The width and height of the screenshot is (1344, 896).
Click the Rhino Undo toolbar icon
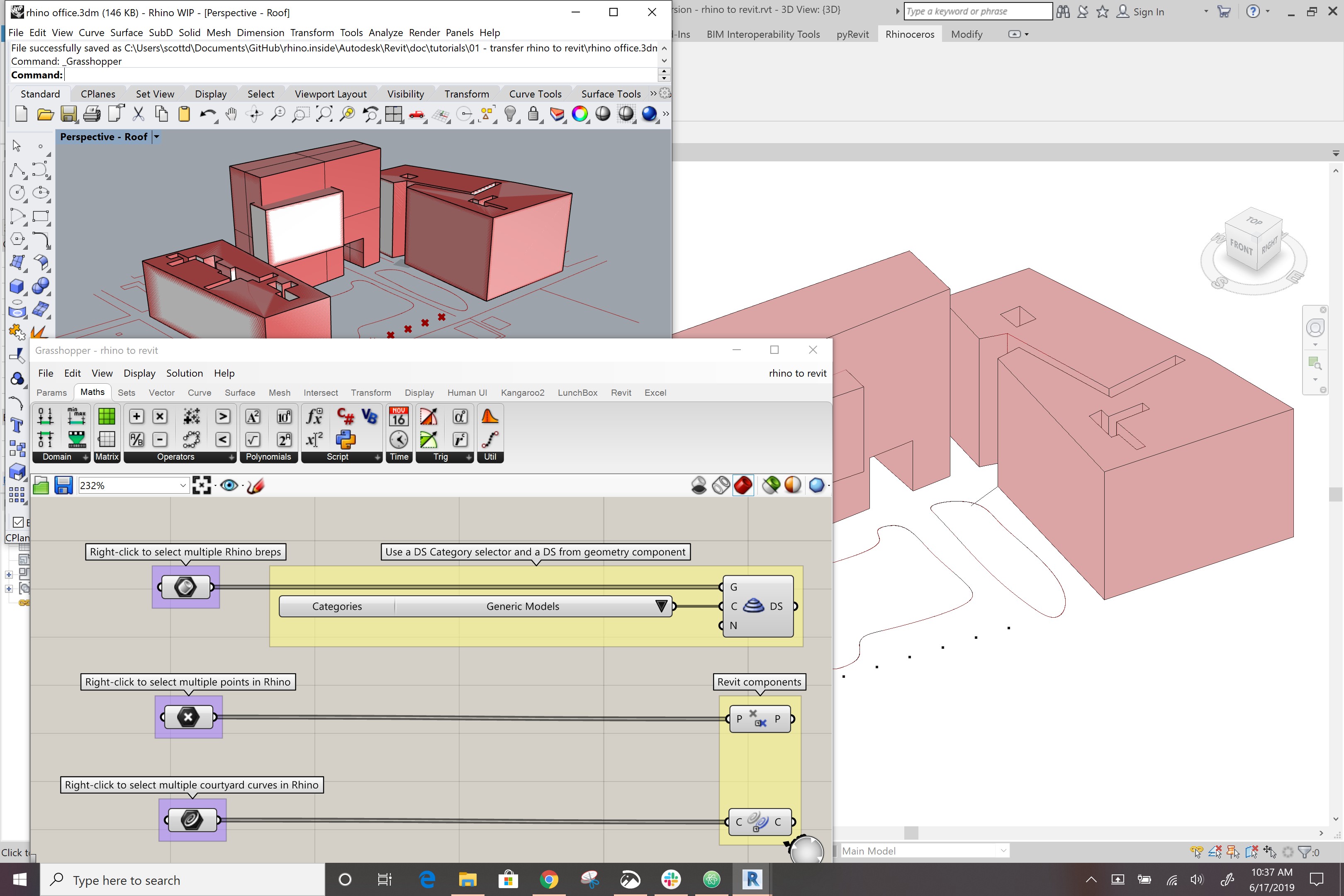(207, 114)
